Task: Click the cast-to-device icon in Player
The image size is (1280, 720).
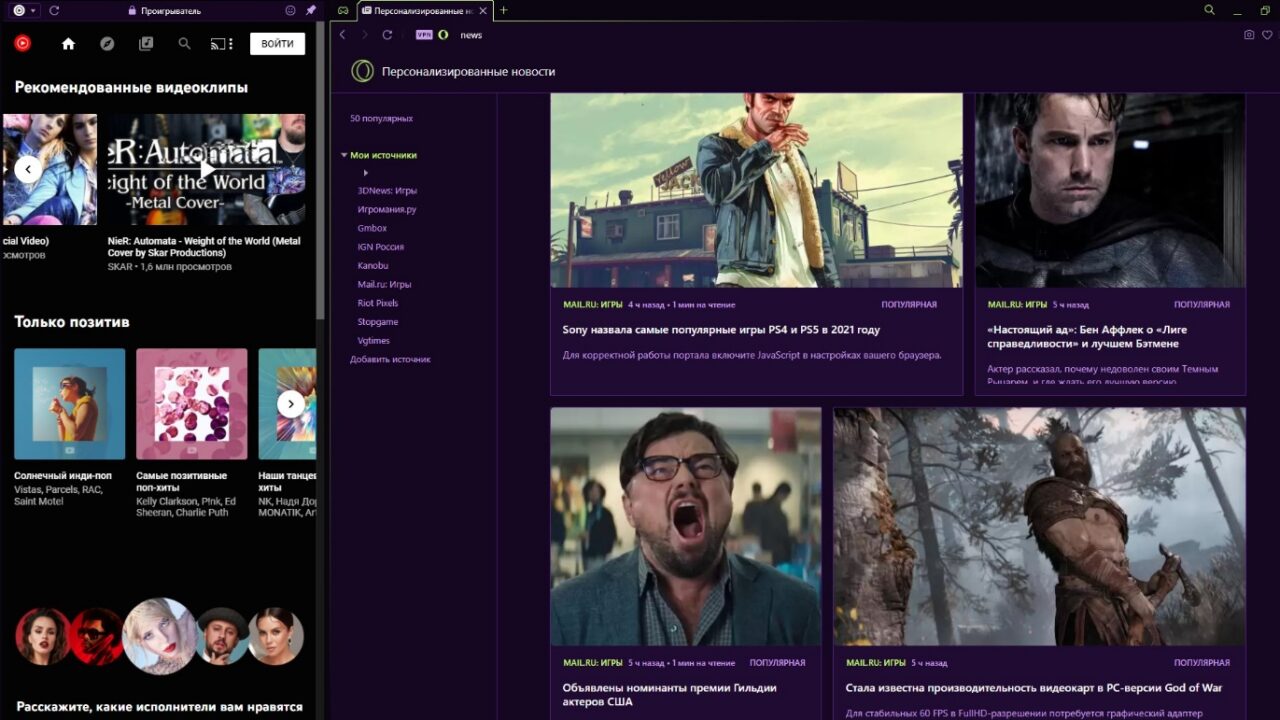Action: 216,44
